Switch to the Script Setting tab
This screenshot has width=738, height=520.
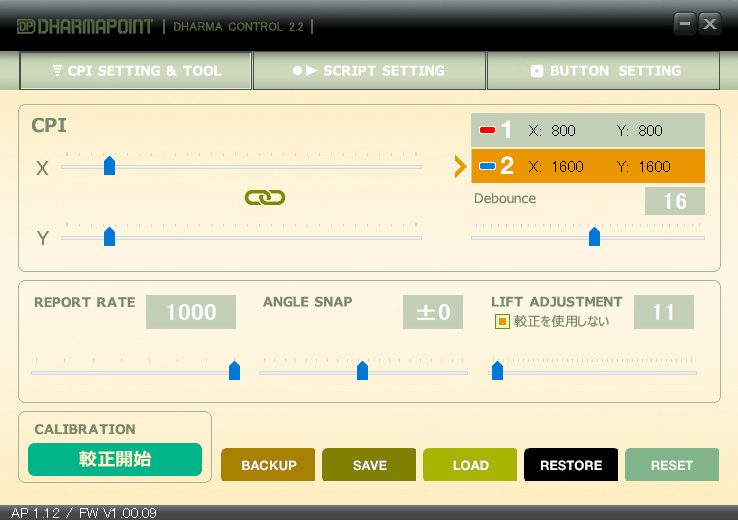pyautogui.click(x=369, y=71)
